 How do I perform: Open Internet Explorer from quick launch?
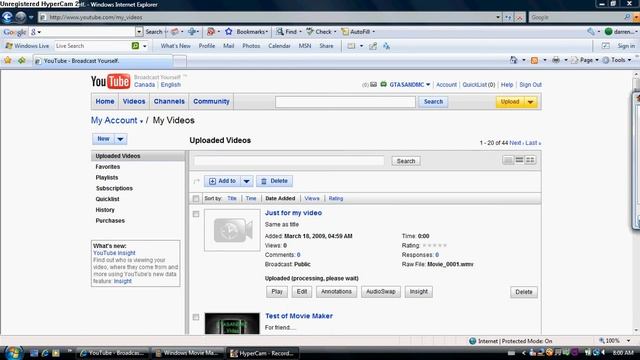point(45,353)
